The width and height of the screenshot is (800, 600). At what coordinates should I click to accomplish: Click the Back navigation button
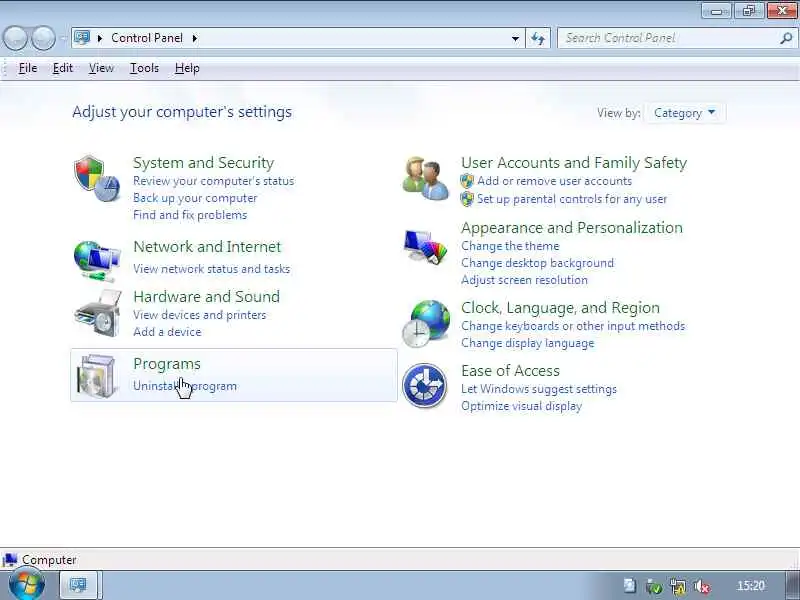(15, 38)
